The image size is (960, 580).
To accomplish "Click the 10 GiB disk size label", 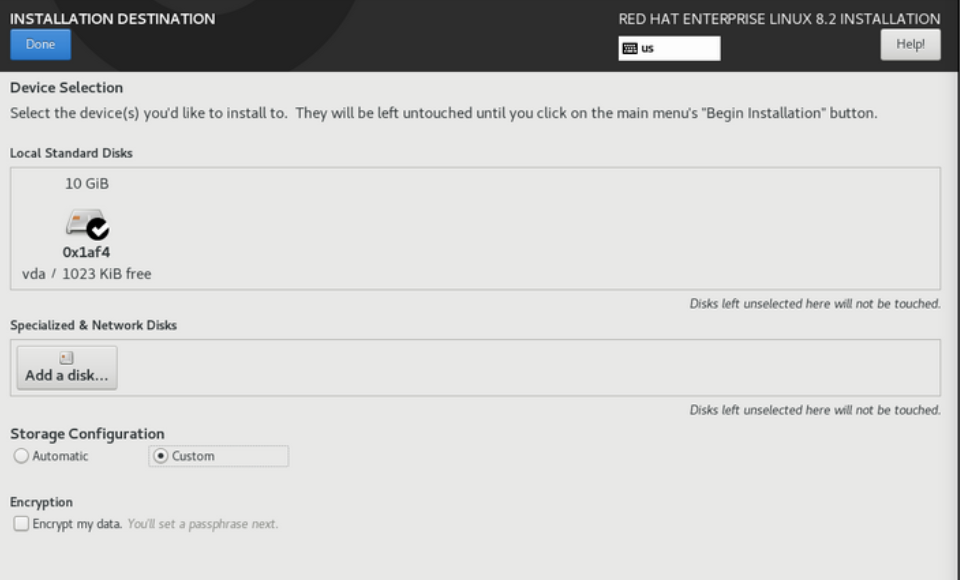I will click(87, 184).
